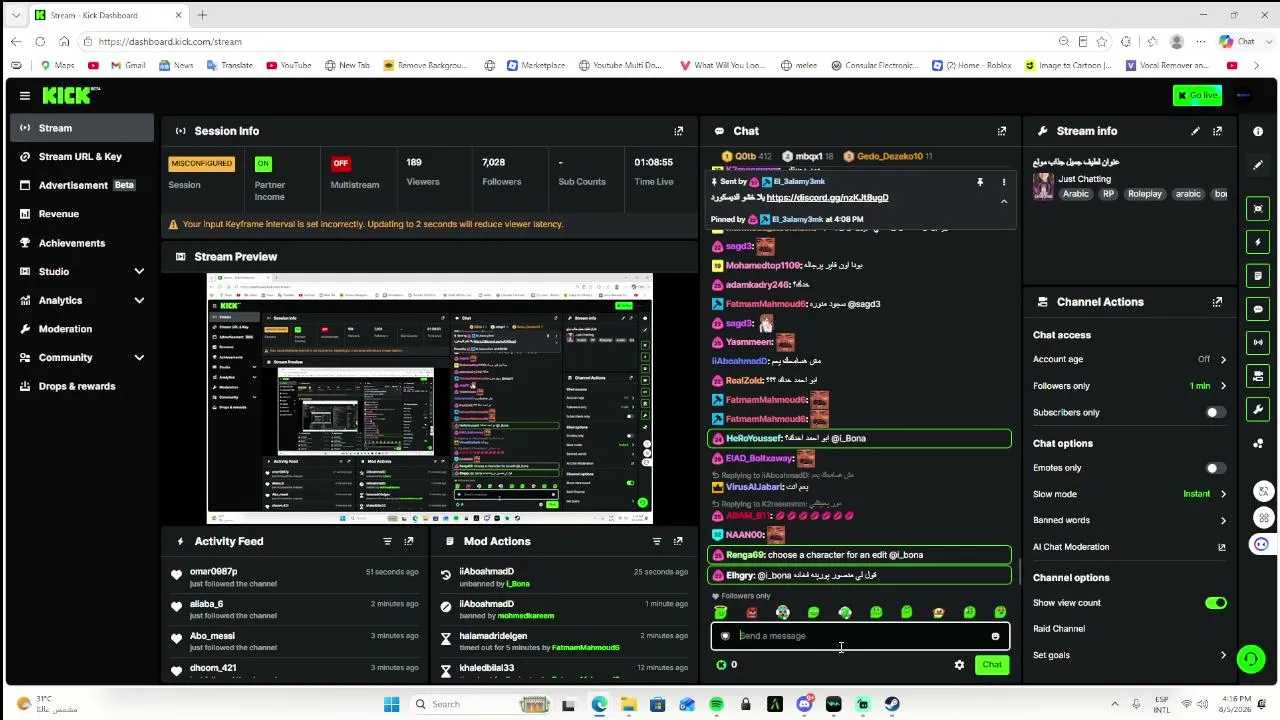Open Followers only 1 min settings chevron

(x=1222, y=386)
